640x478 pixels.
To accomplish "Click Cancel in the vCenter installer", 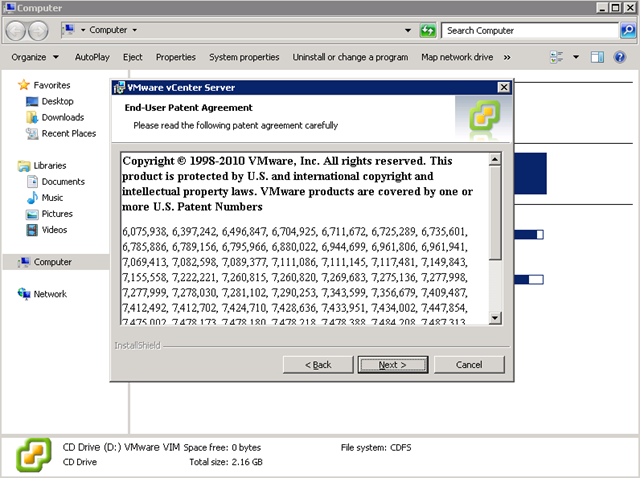I will 469,365.
